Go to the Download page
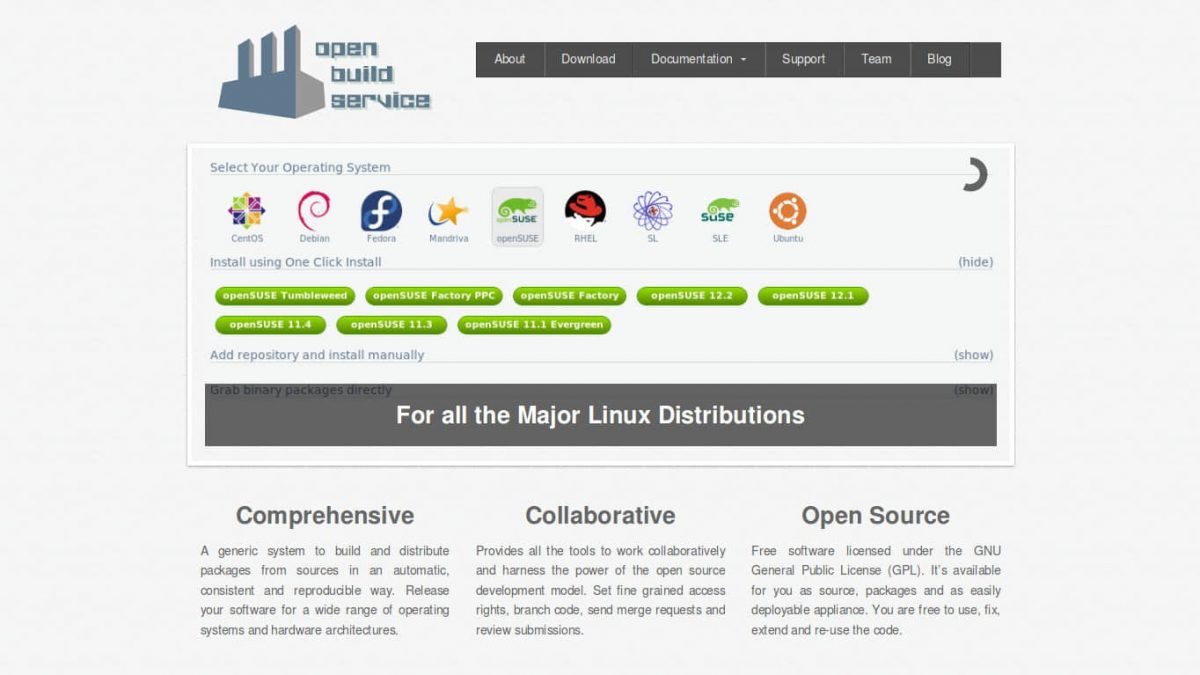This screenshot has height=675, width=1200. pos(588,59)
